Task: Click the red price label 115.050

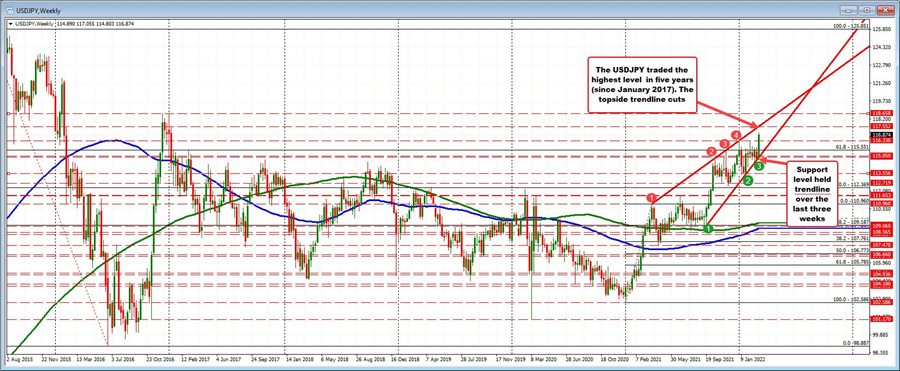Action: pyautogui.click(x=882, y=156)
